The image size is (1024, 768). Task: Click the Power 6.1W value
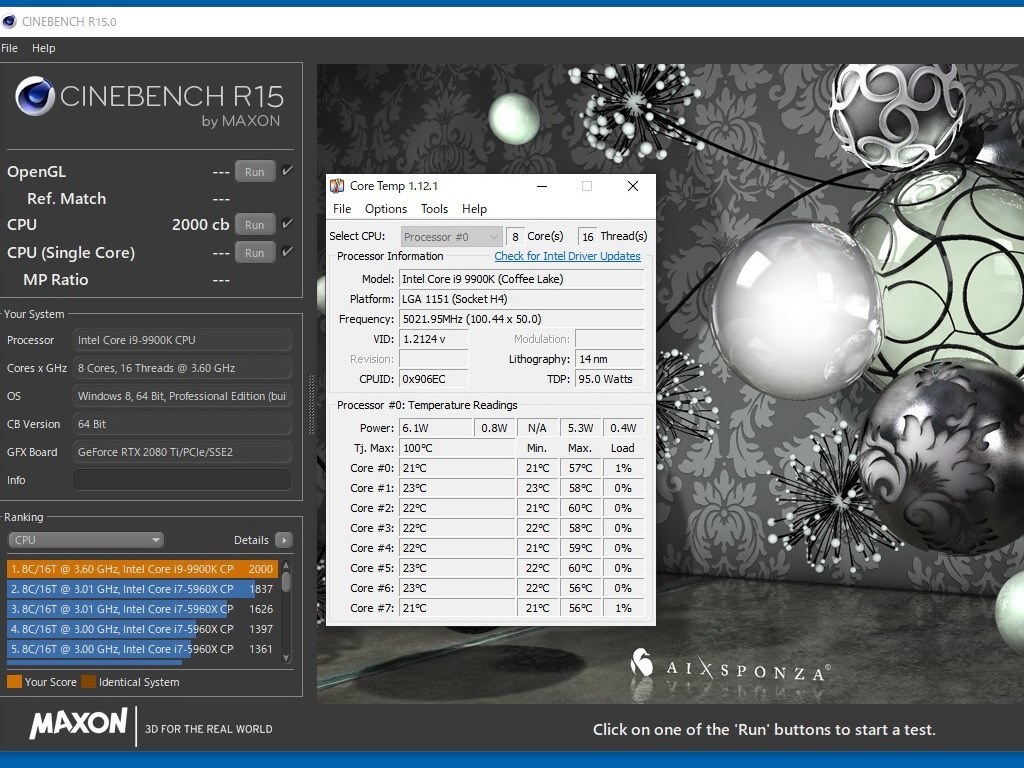(436, 428)
